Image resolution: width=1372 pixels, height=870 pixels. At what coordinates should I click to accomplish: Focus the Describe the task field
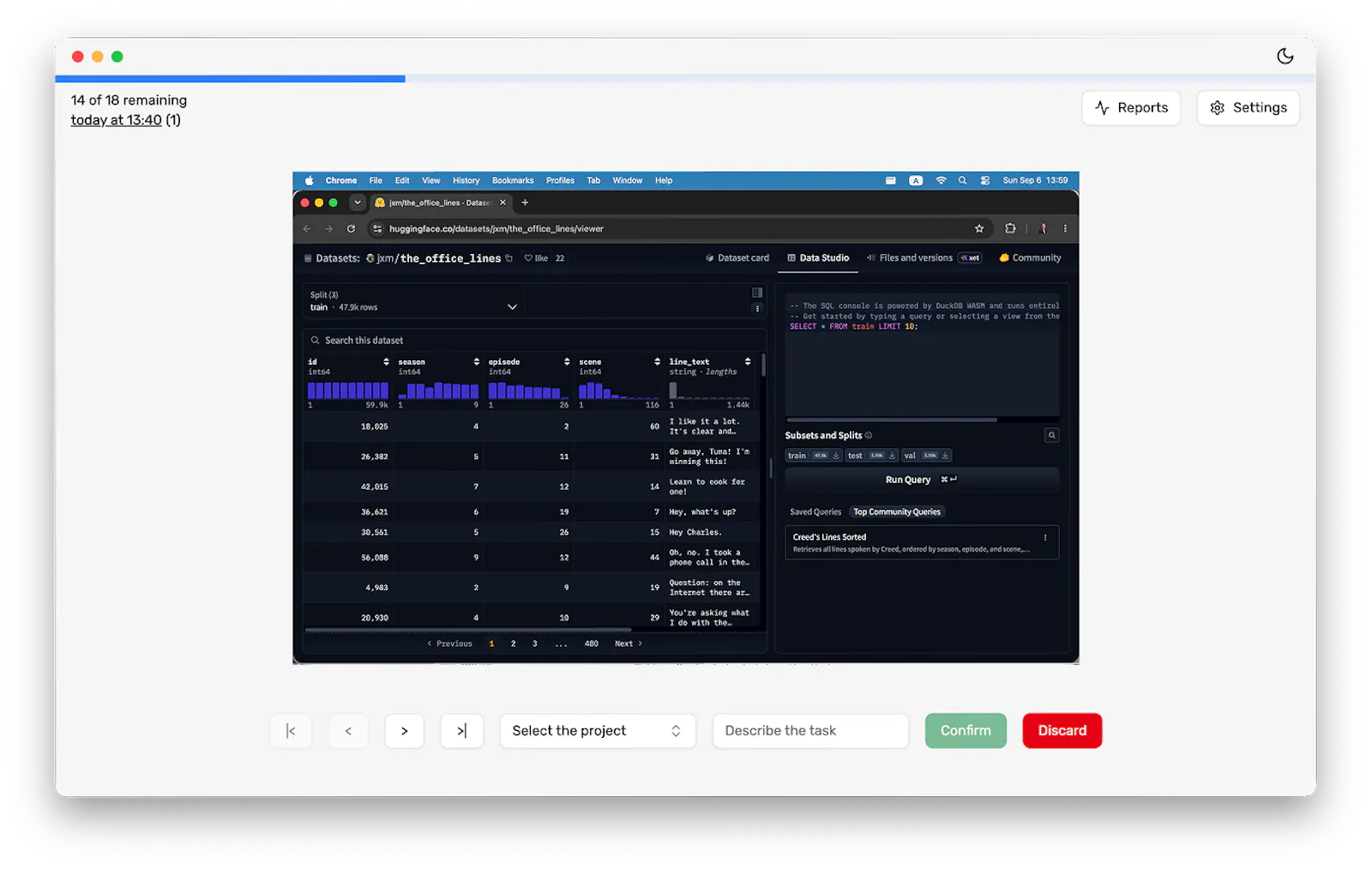pos(810,730)
